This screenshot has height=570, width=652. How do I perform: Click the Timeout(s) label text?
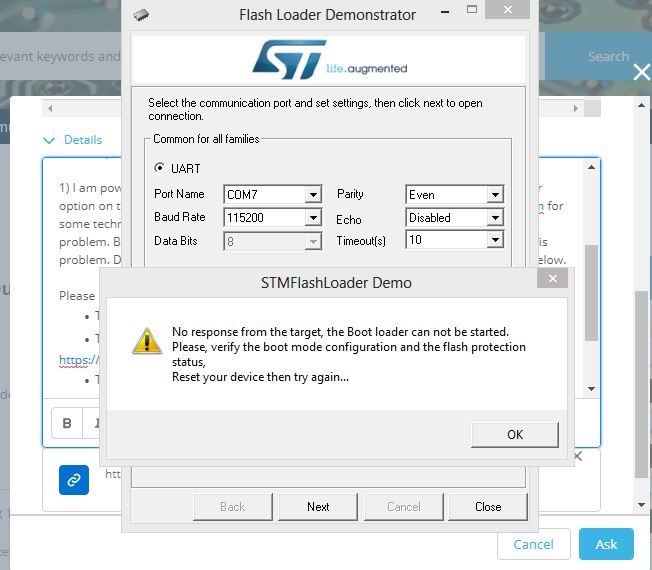tap(361, 241)
